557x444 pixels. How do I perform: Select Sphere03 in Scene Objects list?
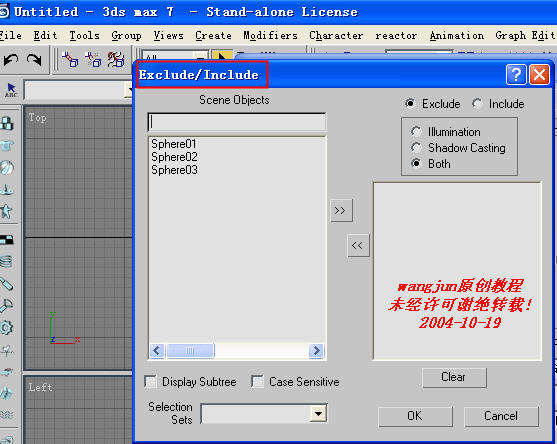pyautogui.click(x=174, y=170)
